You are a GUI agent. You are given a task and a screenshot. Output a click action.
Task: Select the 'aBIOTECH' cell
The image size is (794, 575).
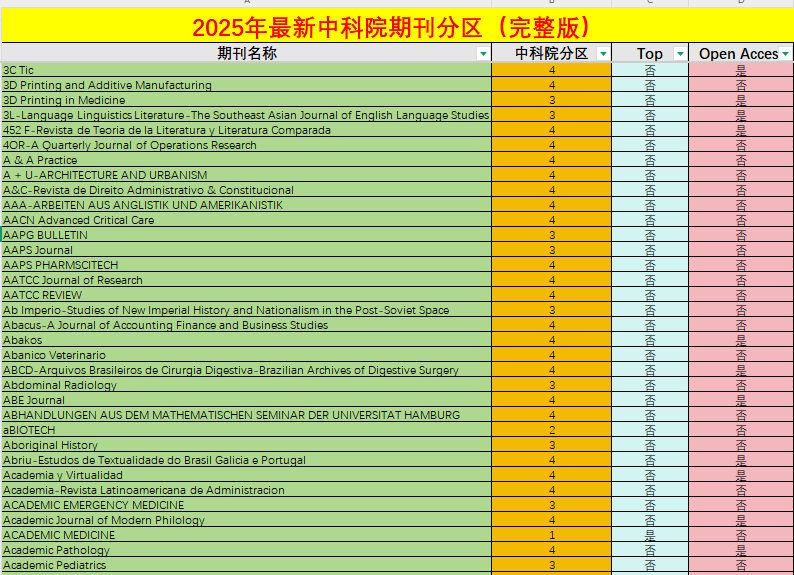[x=247, y=430]
